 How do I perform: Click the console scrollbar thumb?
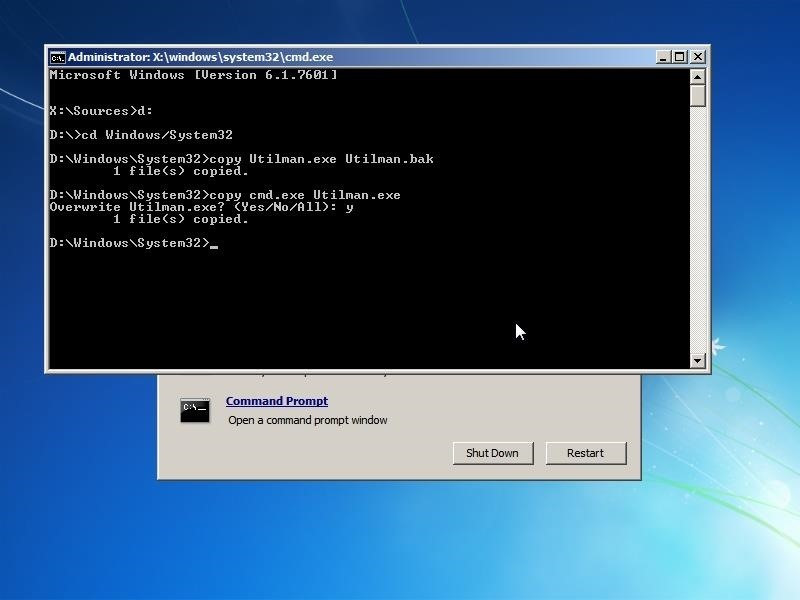point(697,95)
